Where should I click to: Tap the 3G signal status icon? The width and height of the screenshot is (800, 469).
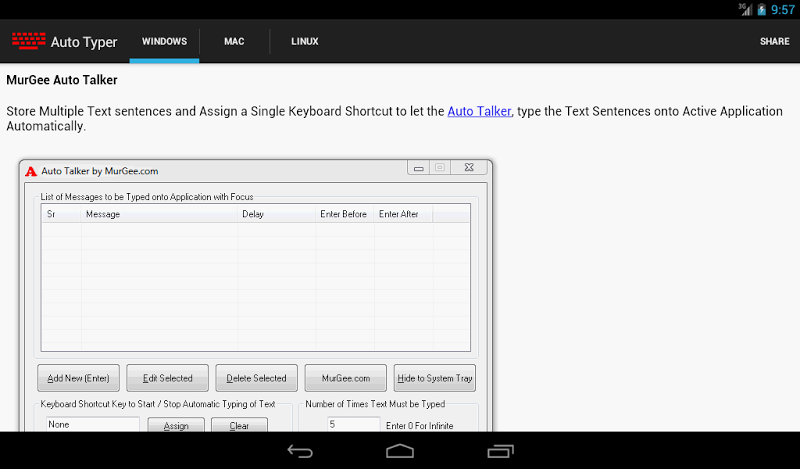click(x=745, y=9)
